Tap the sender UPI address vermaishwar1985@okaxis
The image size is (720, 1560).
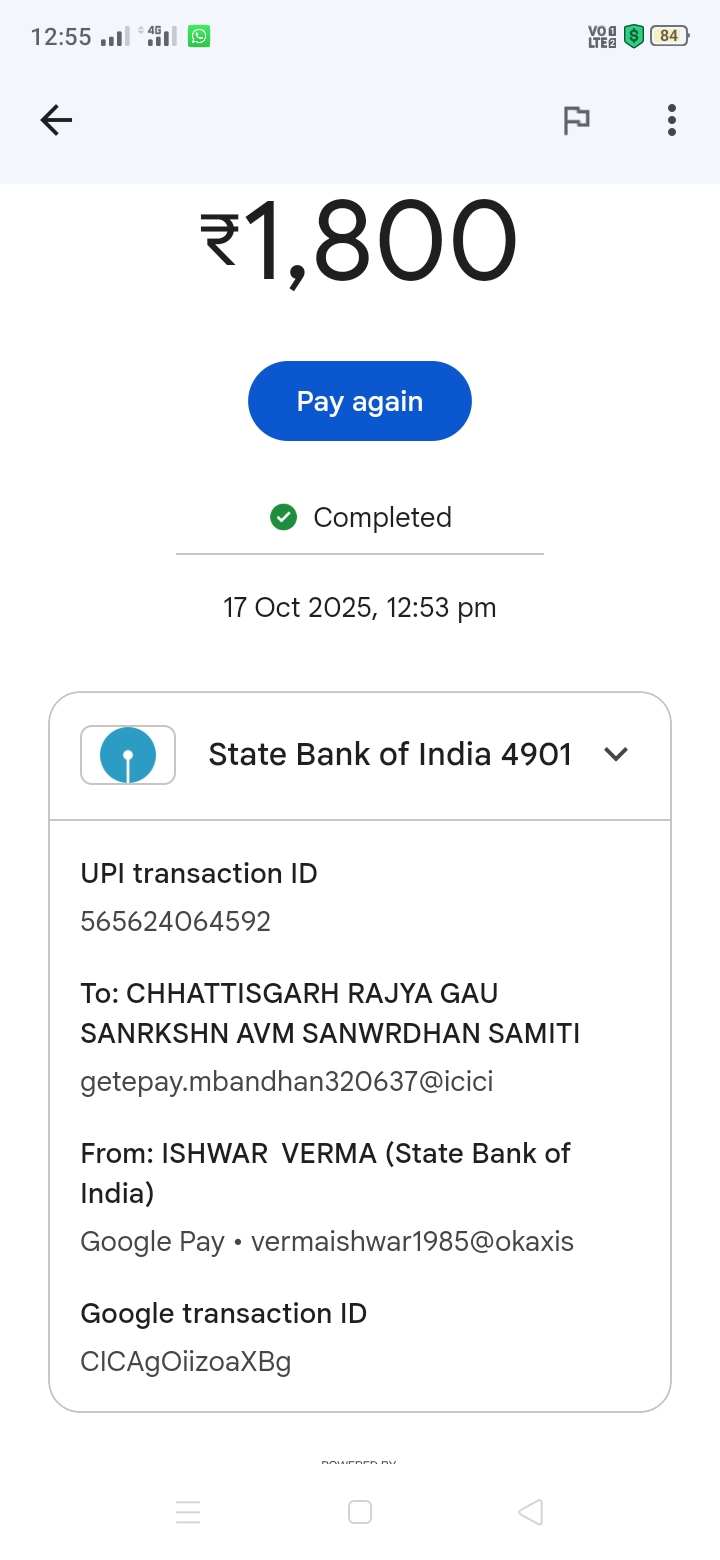tap(412, 1241)
